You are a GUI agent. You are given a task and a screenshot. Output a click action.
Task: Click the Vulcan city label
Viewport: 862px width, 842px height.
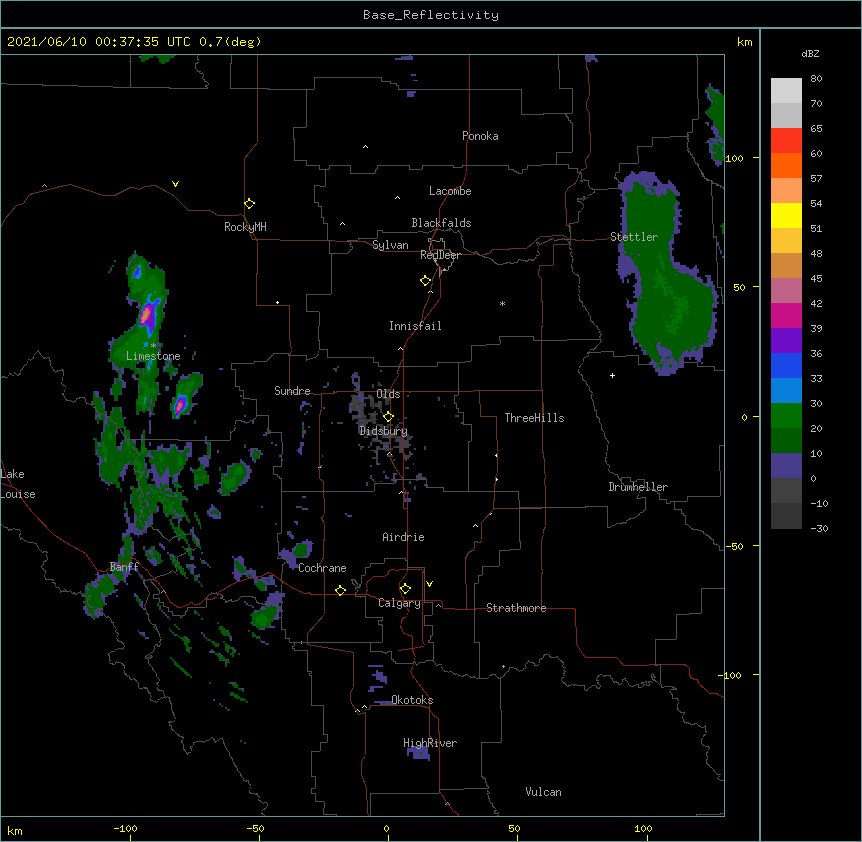pos(543,792)
